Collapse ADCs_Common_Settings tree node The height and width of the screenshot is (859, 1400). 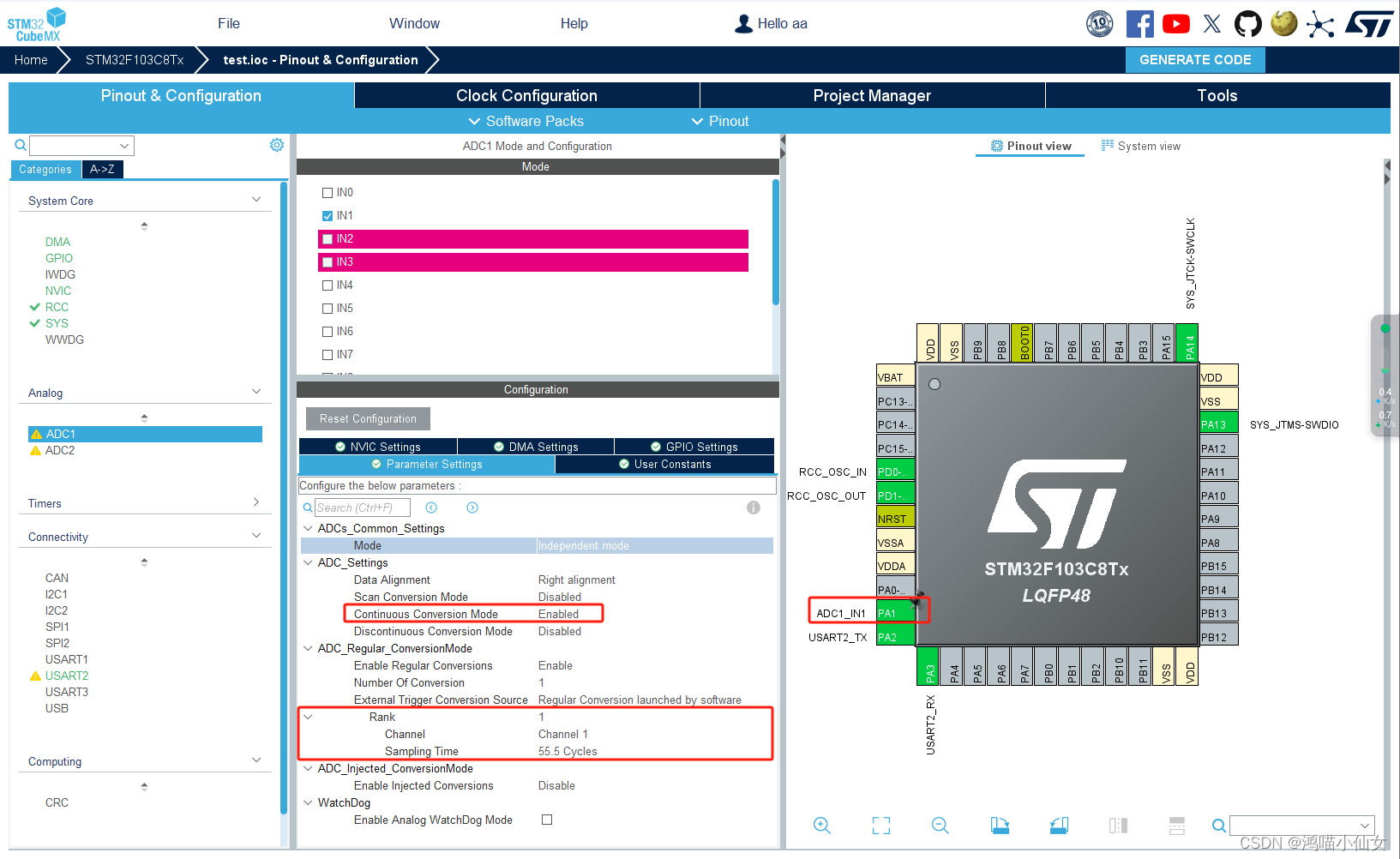308,528
